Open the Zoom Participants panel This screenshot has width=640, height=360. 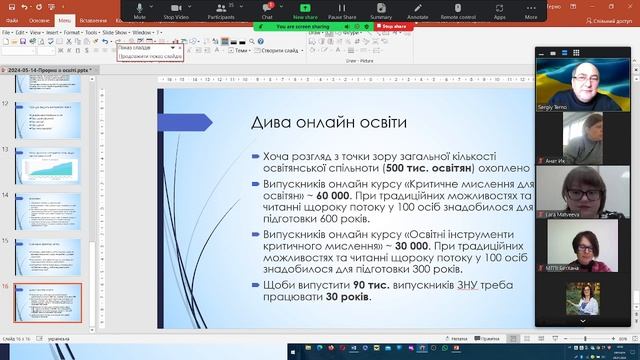pos(221,11)
